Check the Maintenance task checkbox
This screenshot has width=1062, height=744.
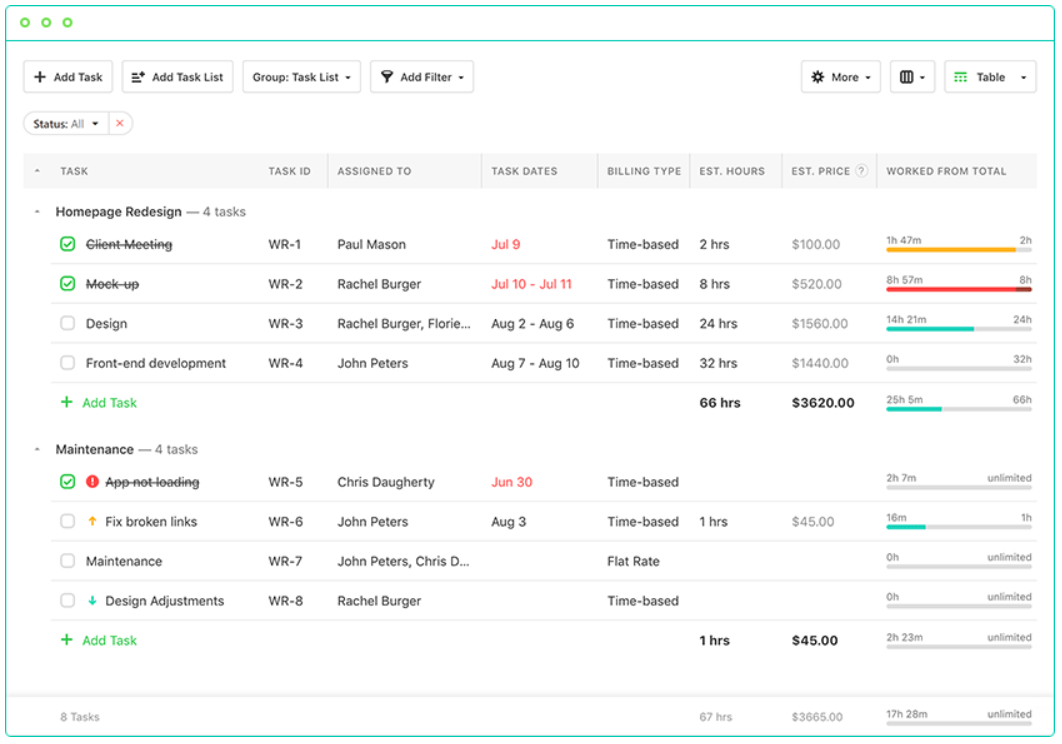[68, 561]
